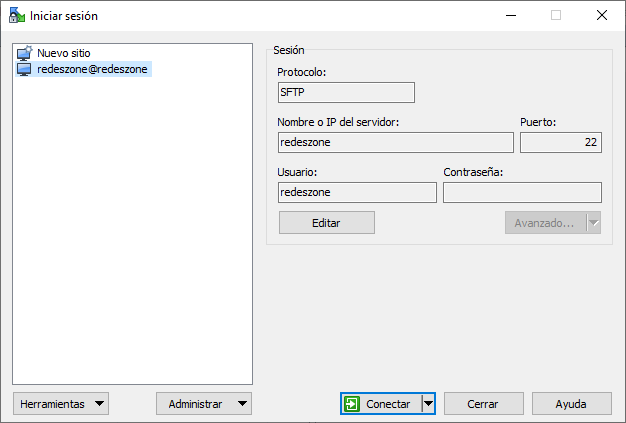Screen dimensions: 626x423
Task: Click the Ayuda button
Action: point(571,404)
